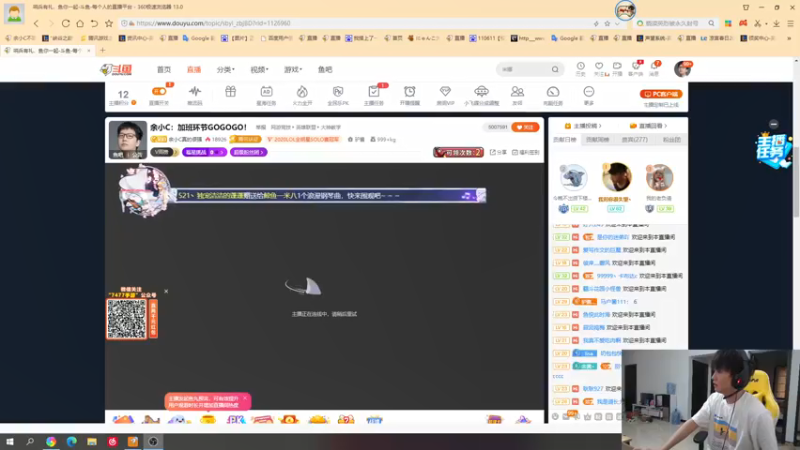Collapse the 主播任务 floating widget
800x450 pixels.
click(773, 124)
